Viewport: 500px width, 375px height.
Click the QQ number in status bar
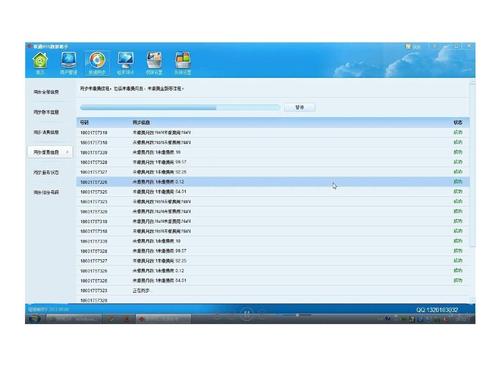coord(437,310)
